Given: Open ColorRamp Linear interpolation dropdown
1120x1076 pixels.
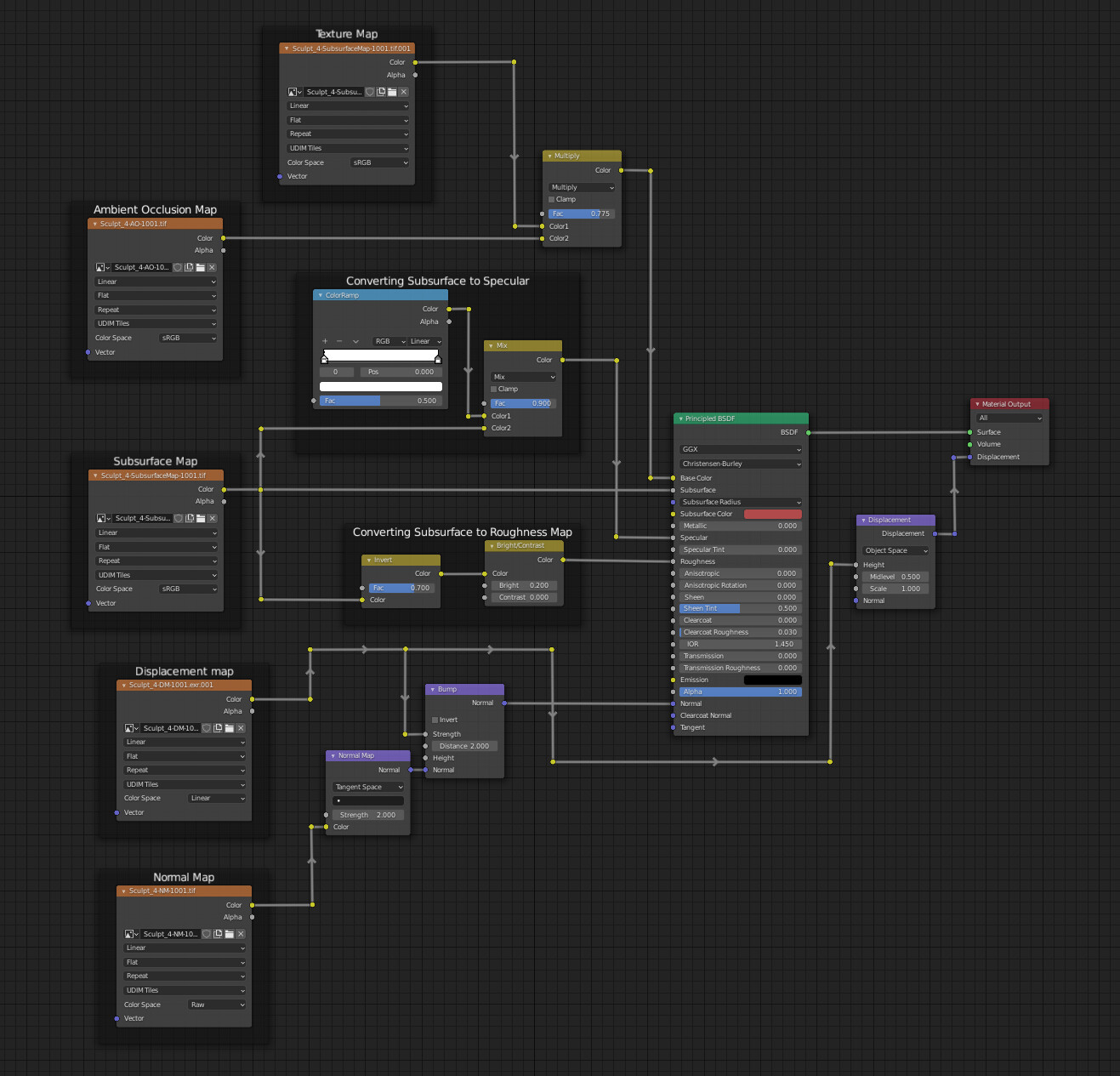Looking at the screenshot, I should 425,341.
